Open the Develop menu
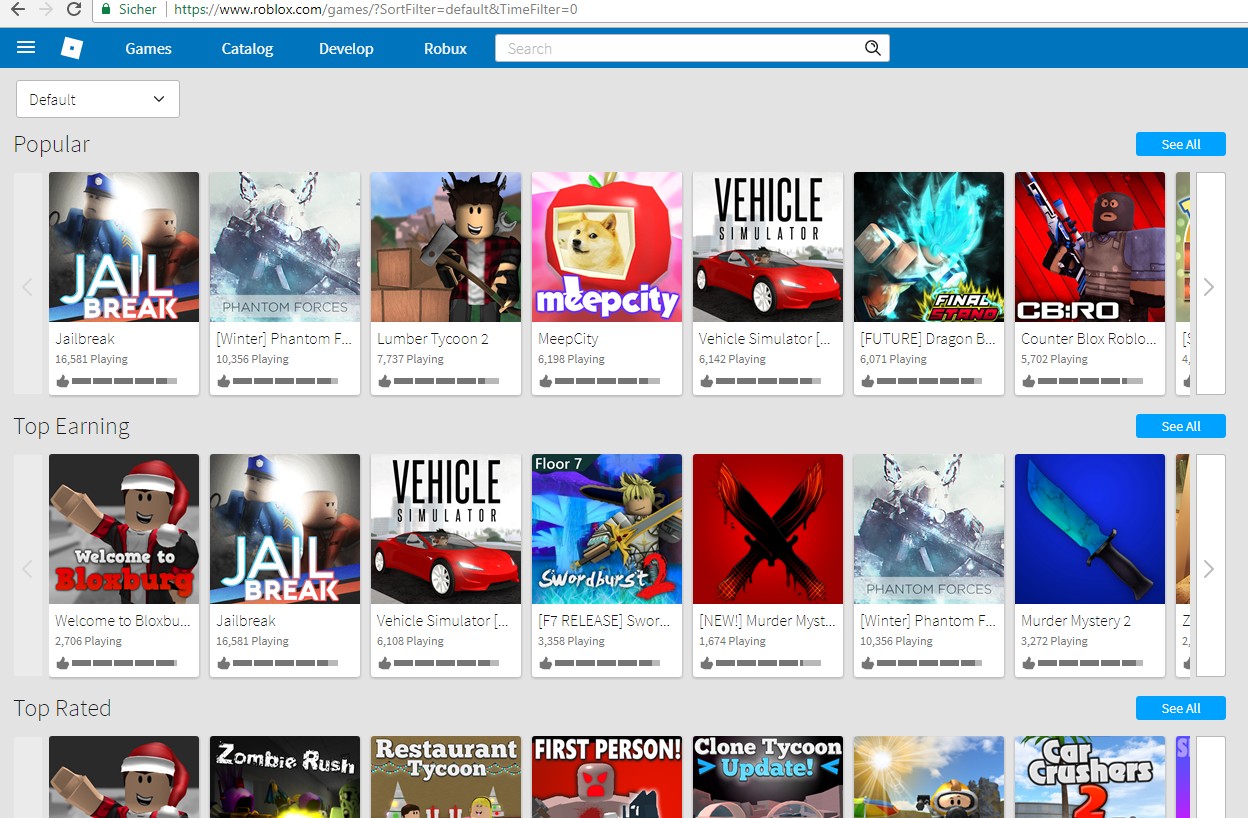This screenshot has width=1248, height=818. pos(346,48)
